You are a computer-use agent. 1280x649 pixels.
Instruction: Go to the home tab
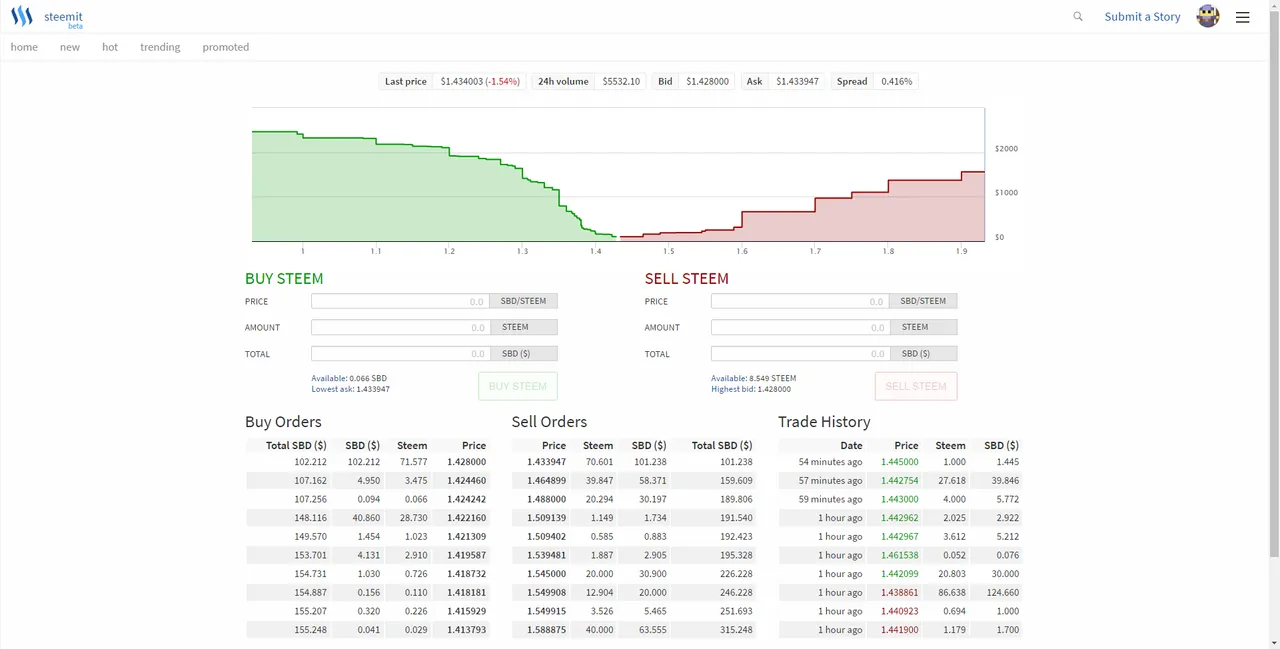[x=24, y=47]
